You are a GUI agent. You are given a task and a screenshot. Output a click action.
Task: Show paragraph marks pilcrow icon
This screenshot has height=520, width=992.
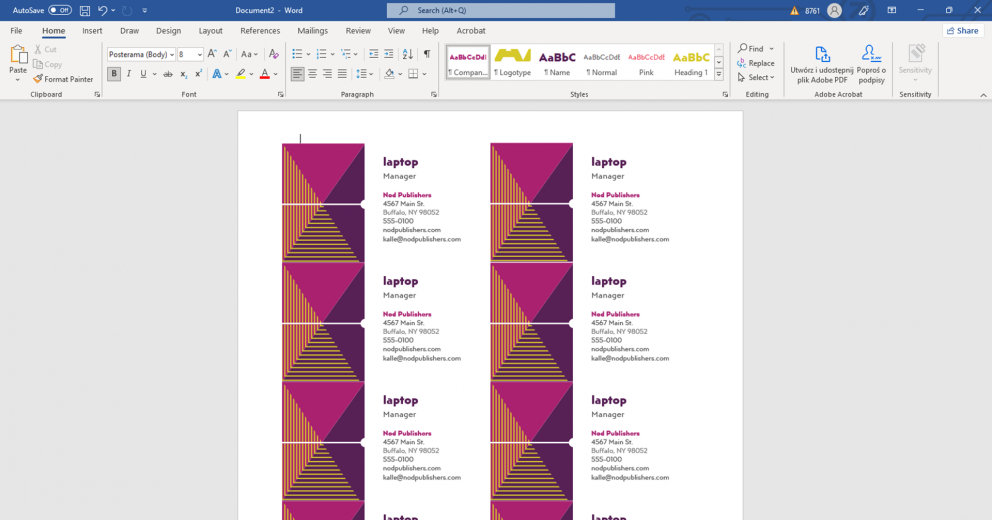click(427, 54)
